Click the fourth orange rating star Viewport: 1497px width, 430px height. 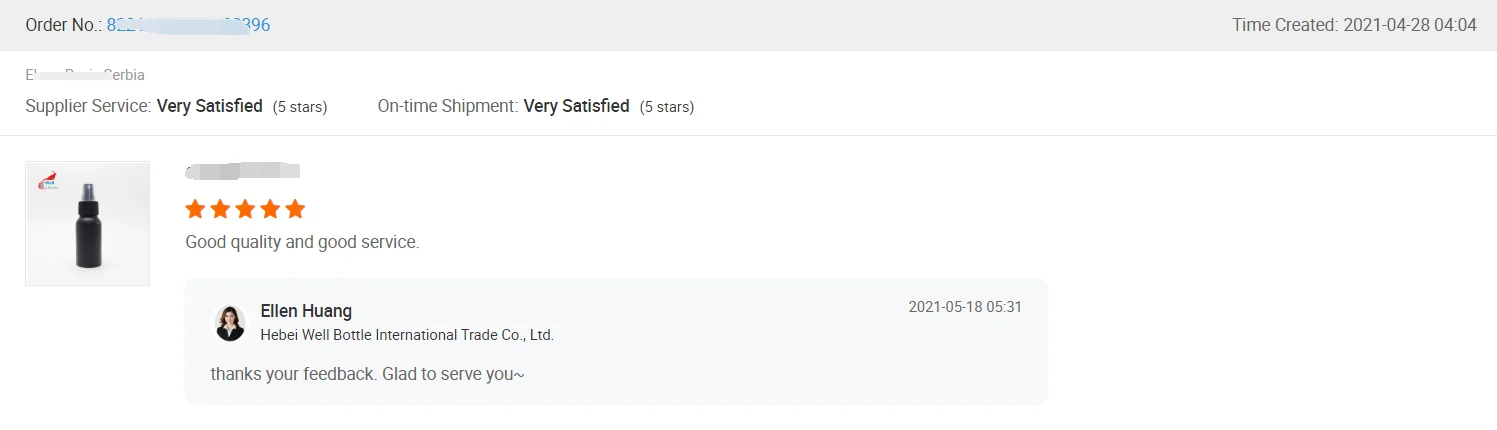(270, 209)
